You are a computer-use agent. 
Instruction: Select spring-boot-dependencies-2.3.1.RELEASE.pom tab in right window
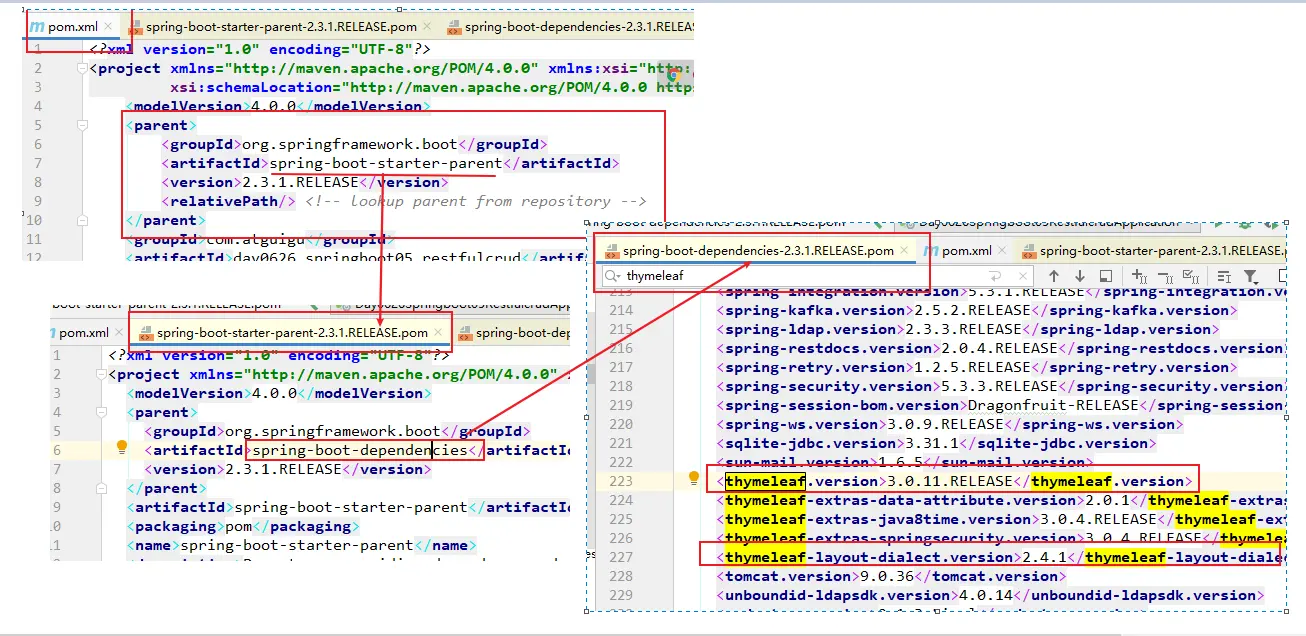(x=758, y=250)
